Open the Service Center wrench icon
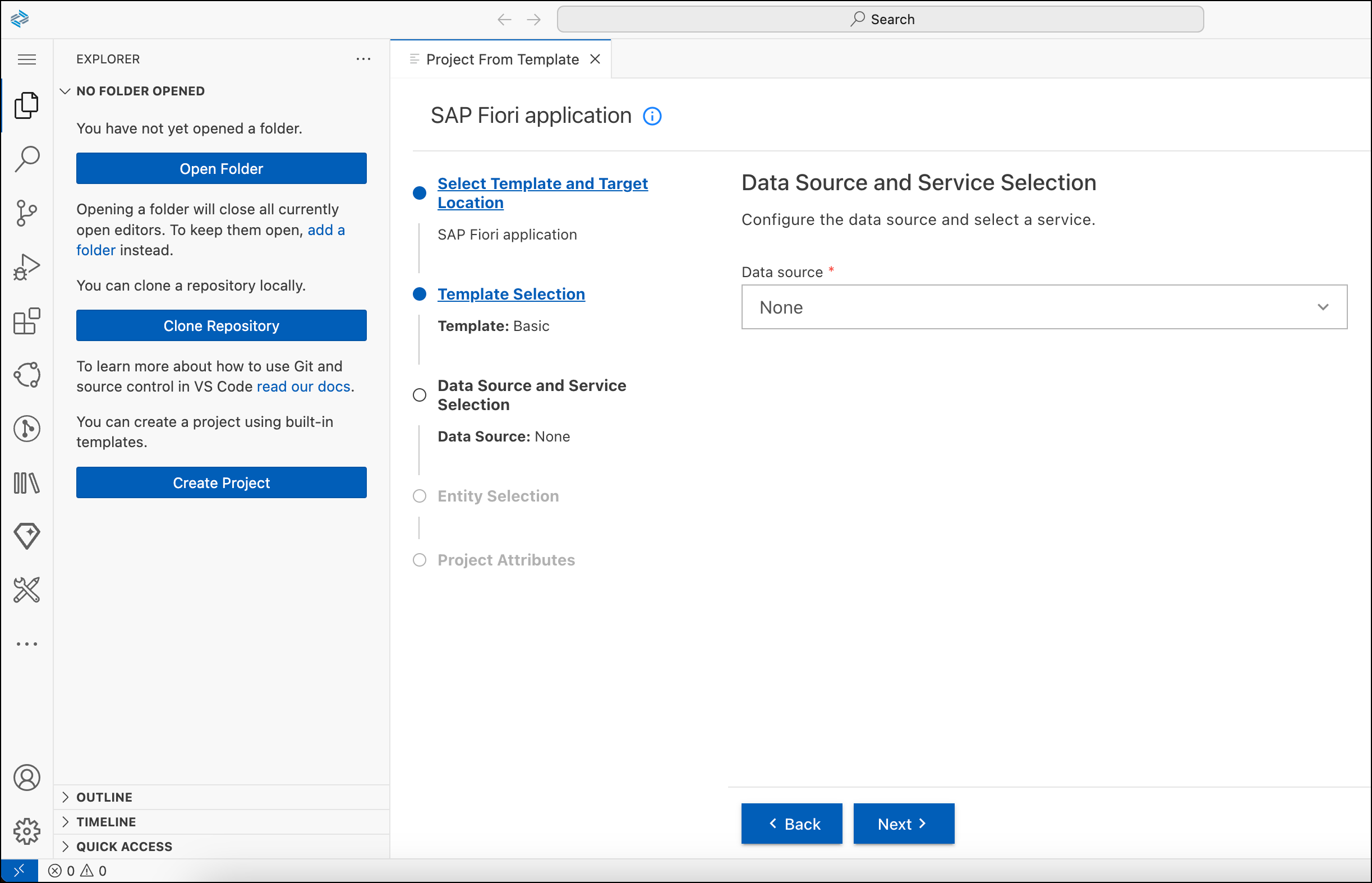 (26, 590)
